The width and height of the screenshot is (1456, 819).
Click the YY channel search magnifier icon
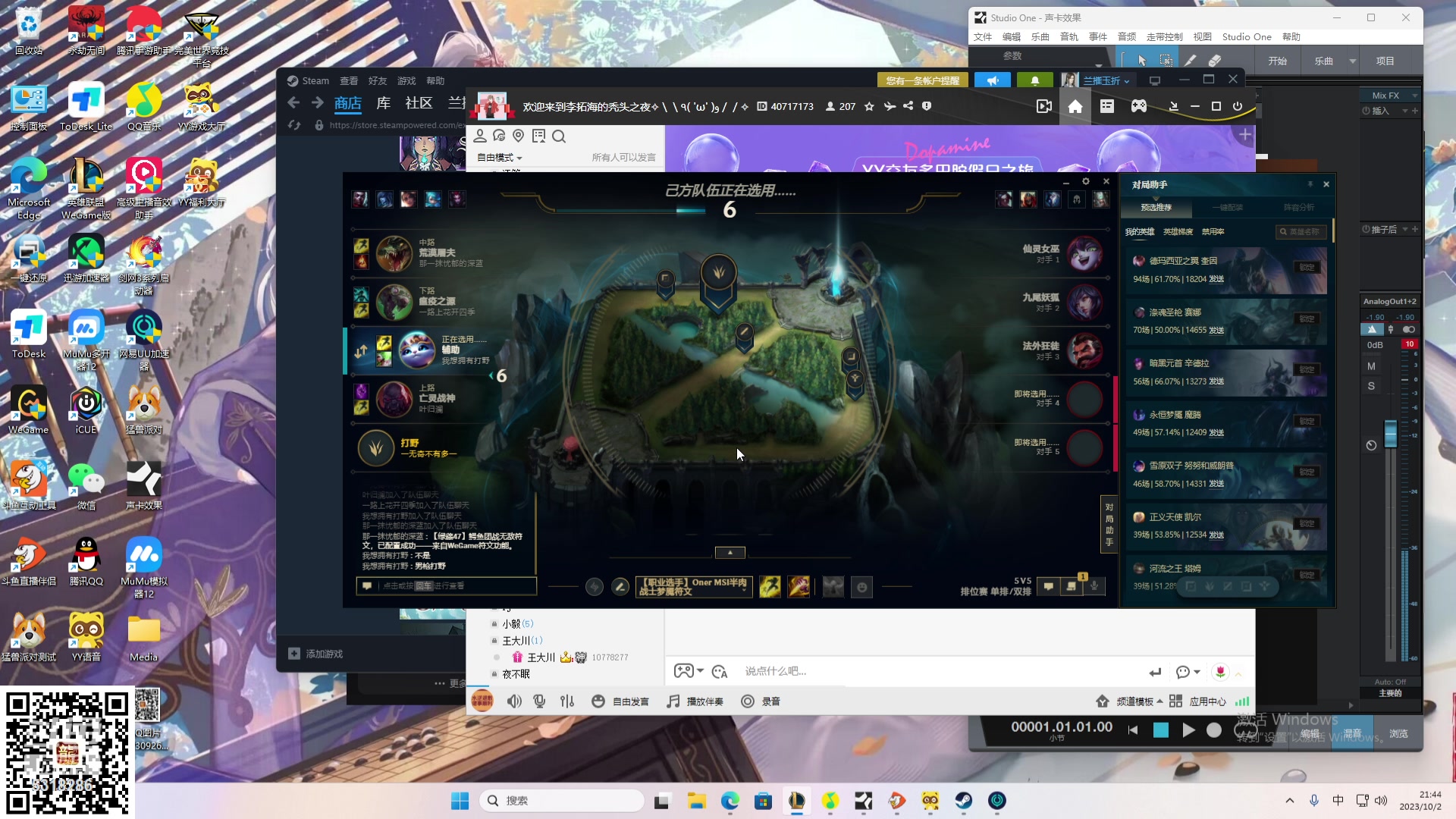coord(559,136)
